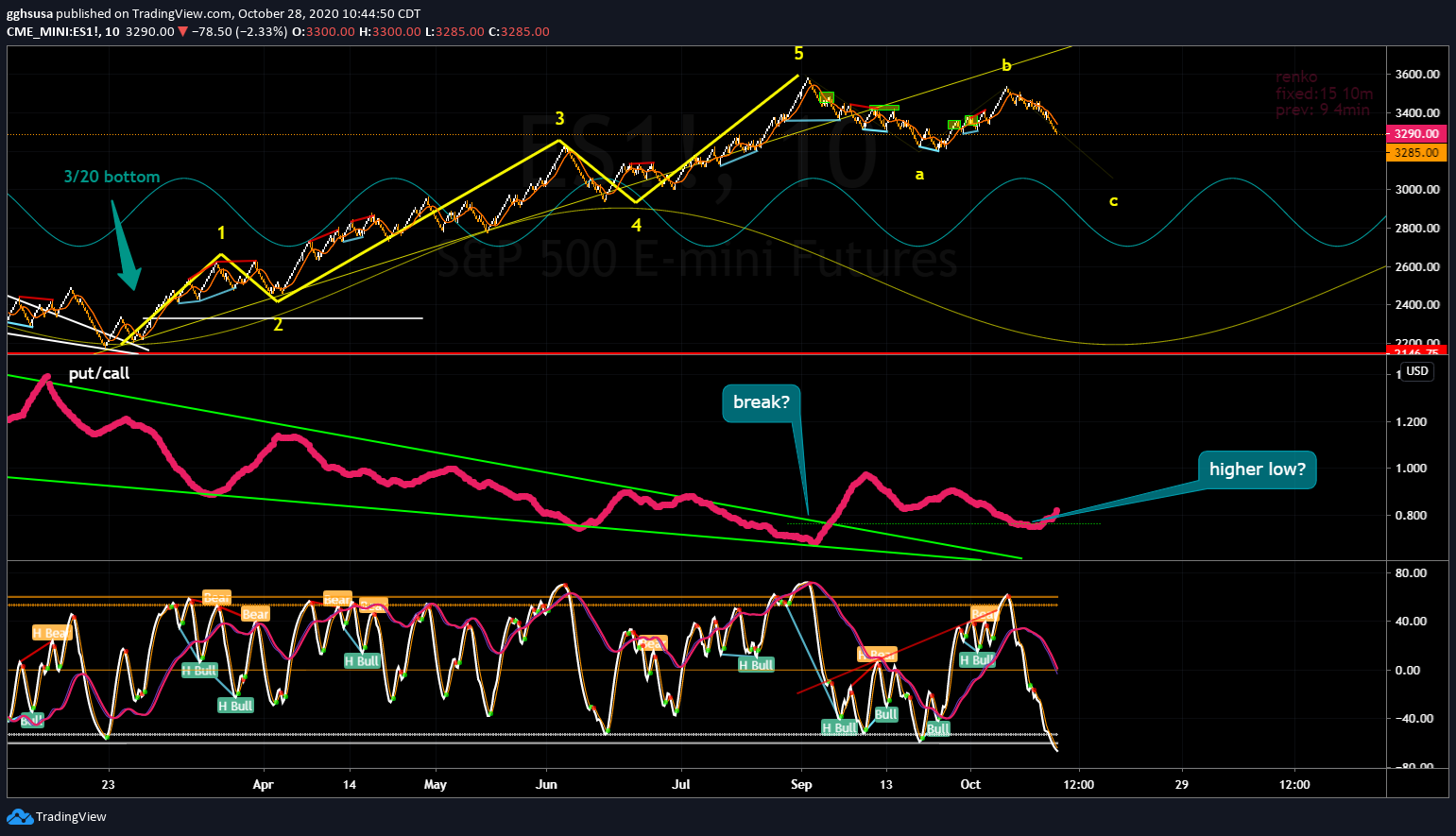
Task: Click the low value L:3285.00
Action: 454,31
